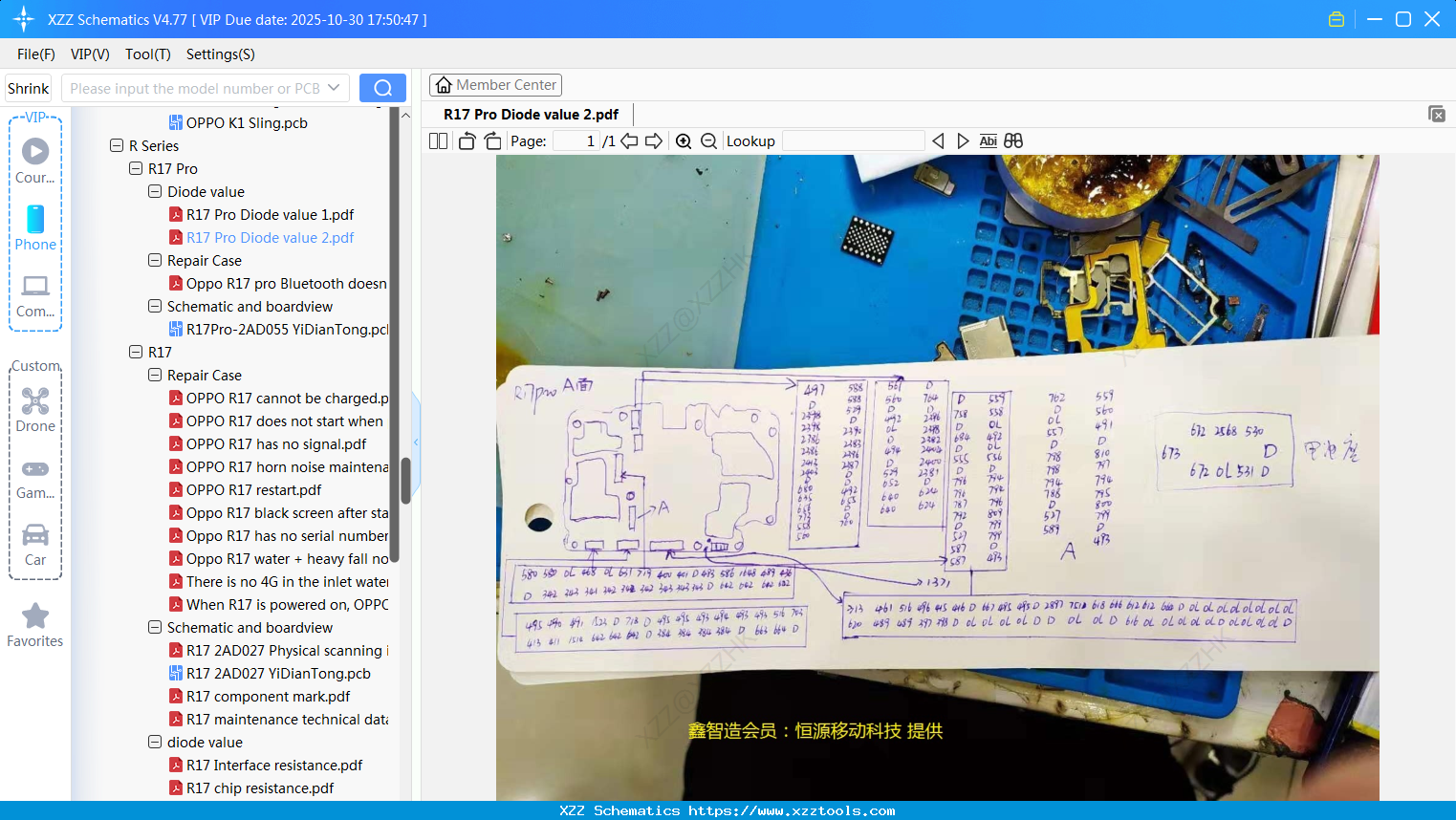The width and height of the screenshot is (1456, 820).
Task: Click the search magnifier button
Action: point(382,88)
